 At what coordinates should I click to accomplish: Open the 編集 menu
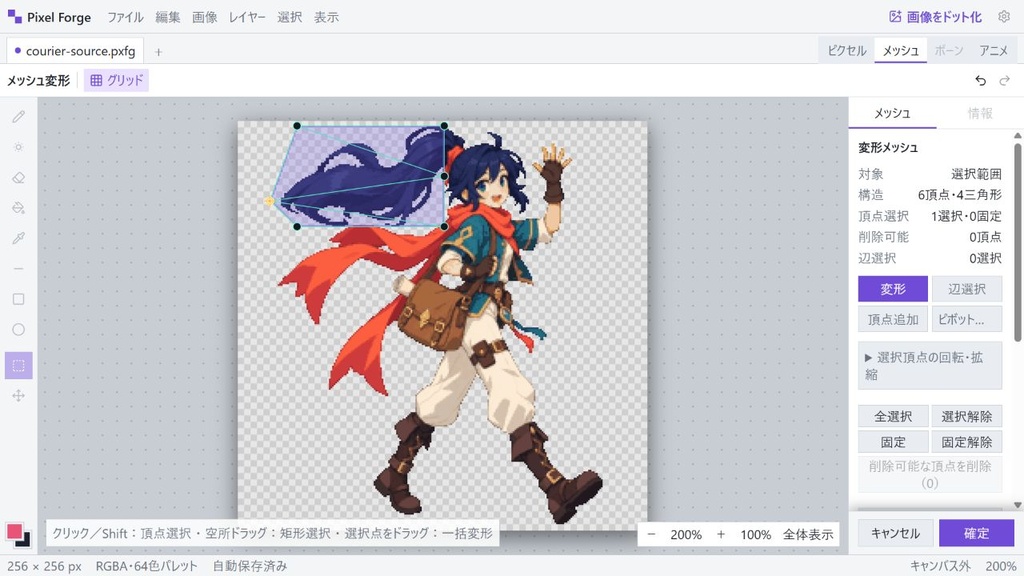click(167, 17)
